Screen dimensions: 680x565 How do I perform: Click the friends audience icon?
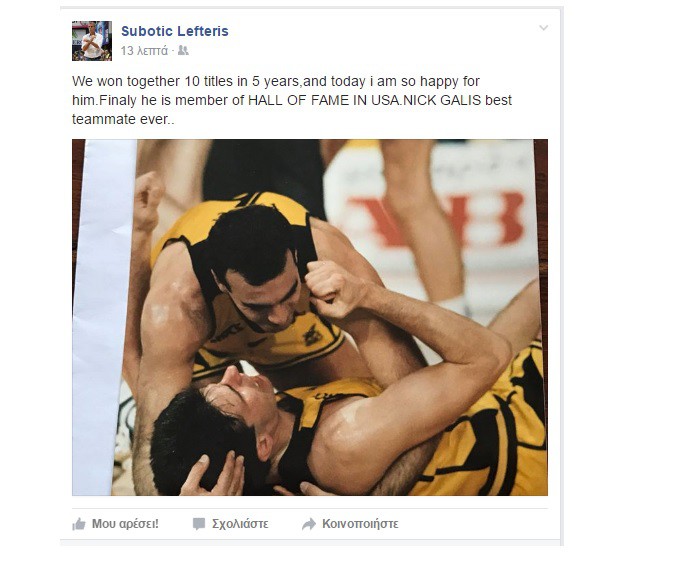183,51
